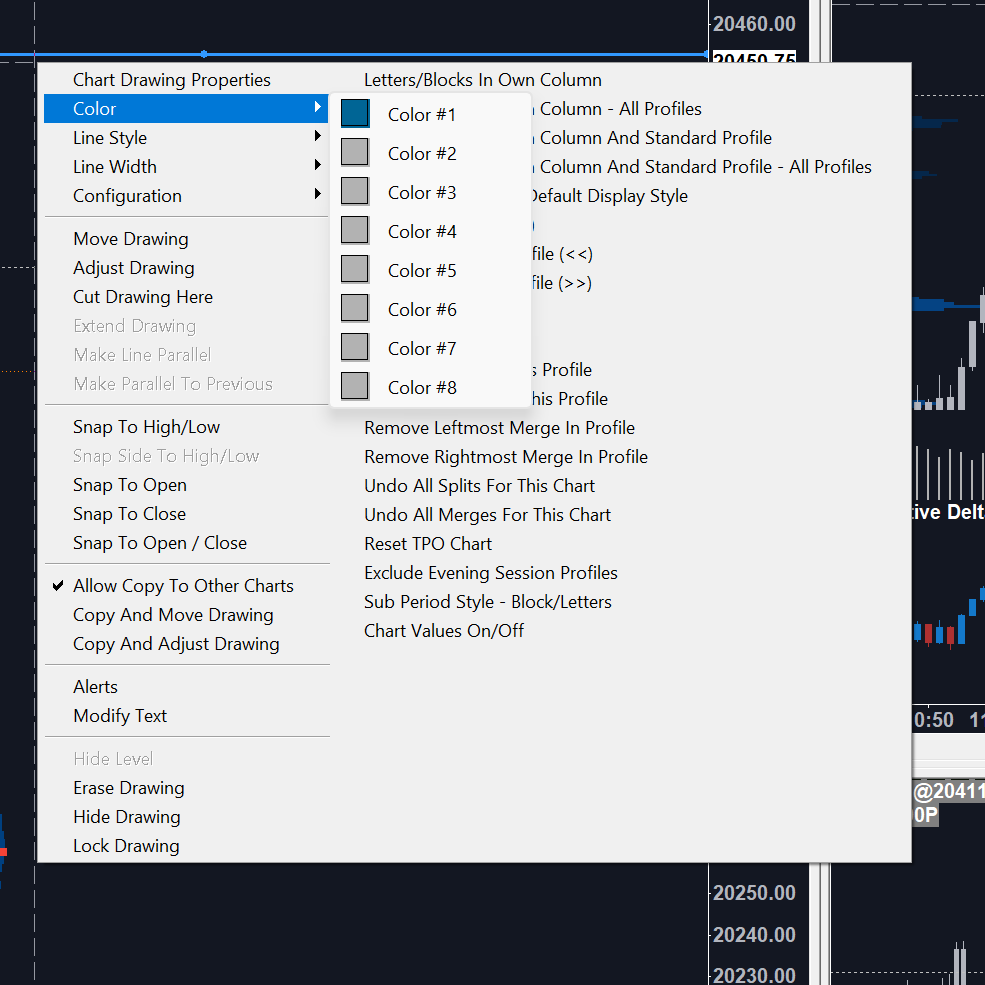Toggle Allow Copy To Other Charts

coord(183,585)
